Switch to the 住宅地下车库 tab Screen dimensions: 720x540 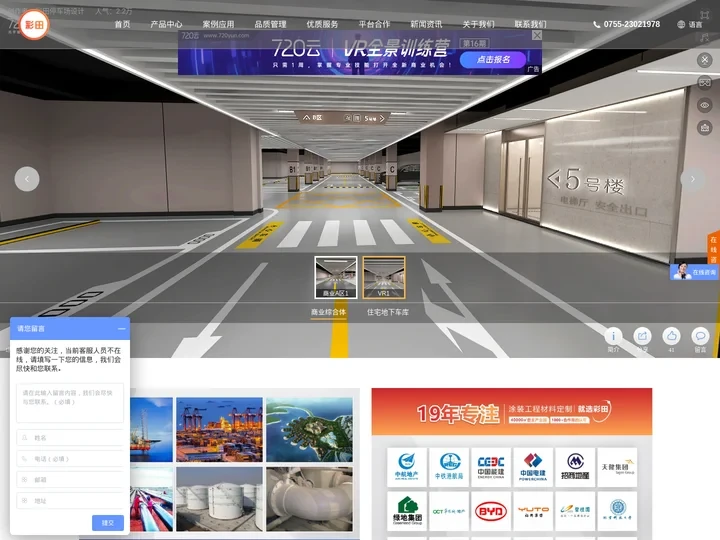(388, 312)
